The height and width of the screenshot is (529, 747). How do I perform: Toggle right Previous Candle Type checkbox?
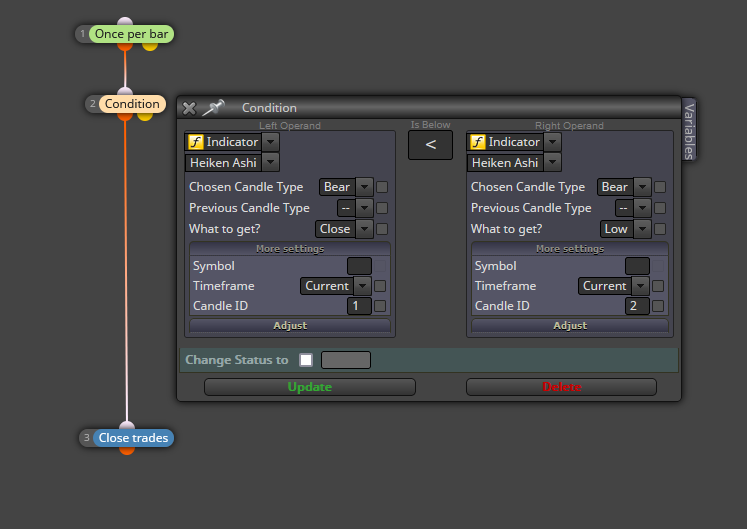[x=660, y=208]
